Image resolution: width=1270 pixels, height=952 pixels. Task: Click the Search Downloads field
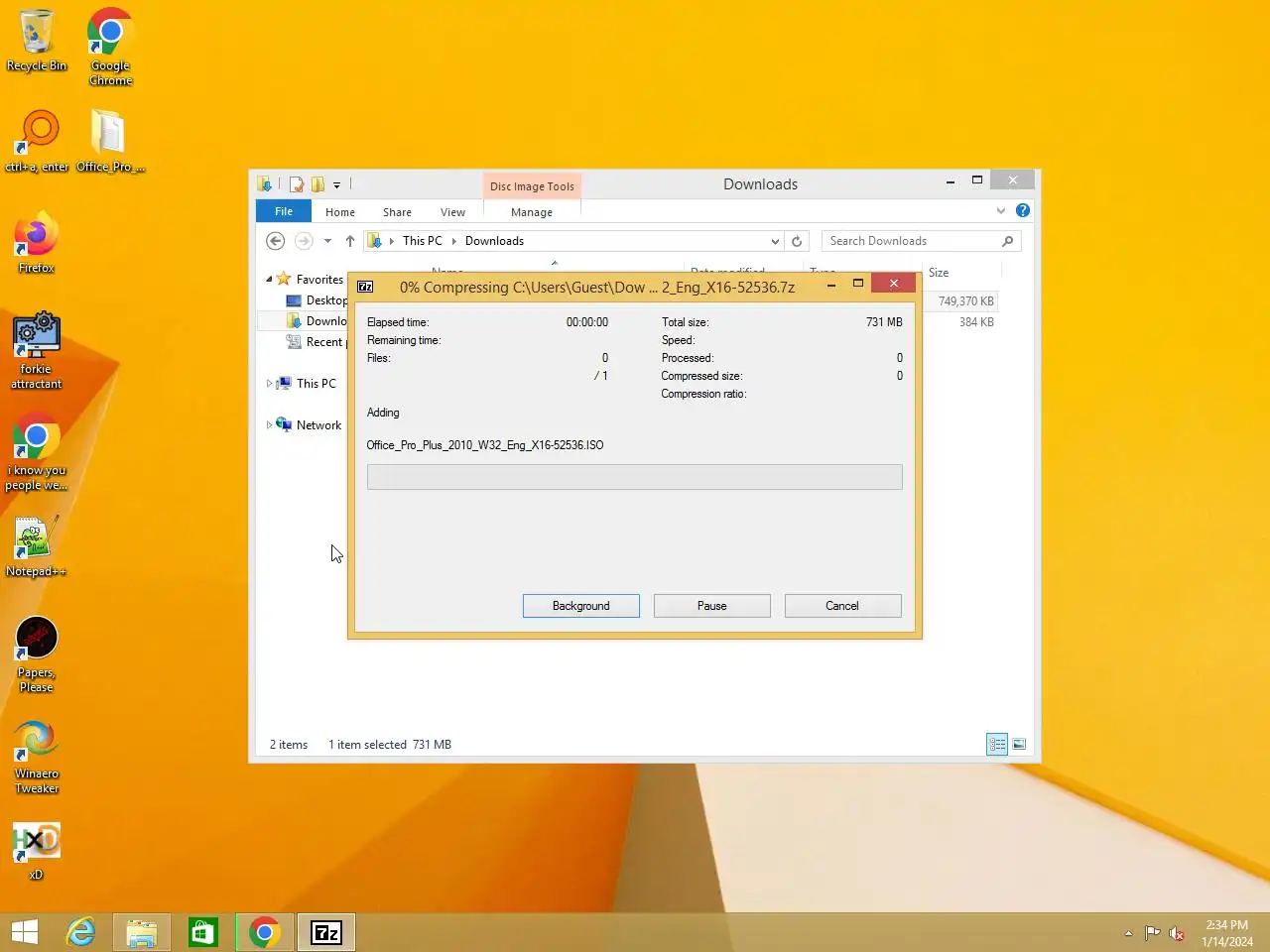921,241
